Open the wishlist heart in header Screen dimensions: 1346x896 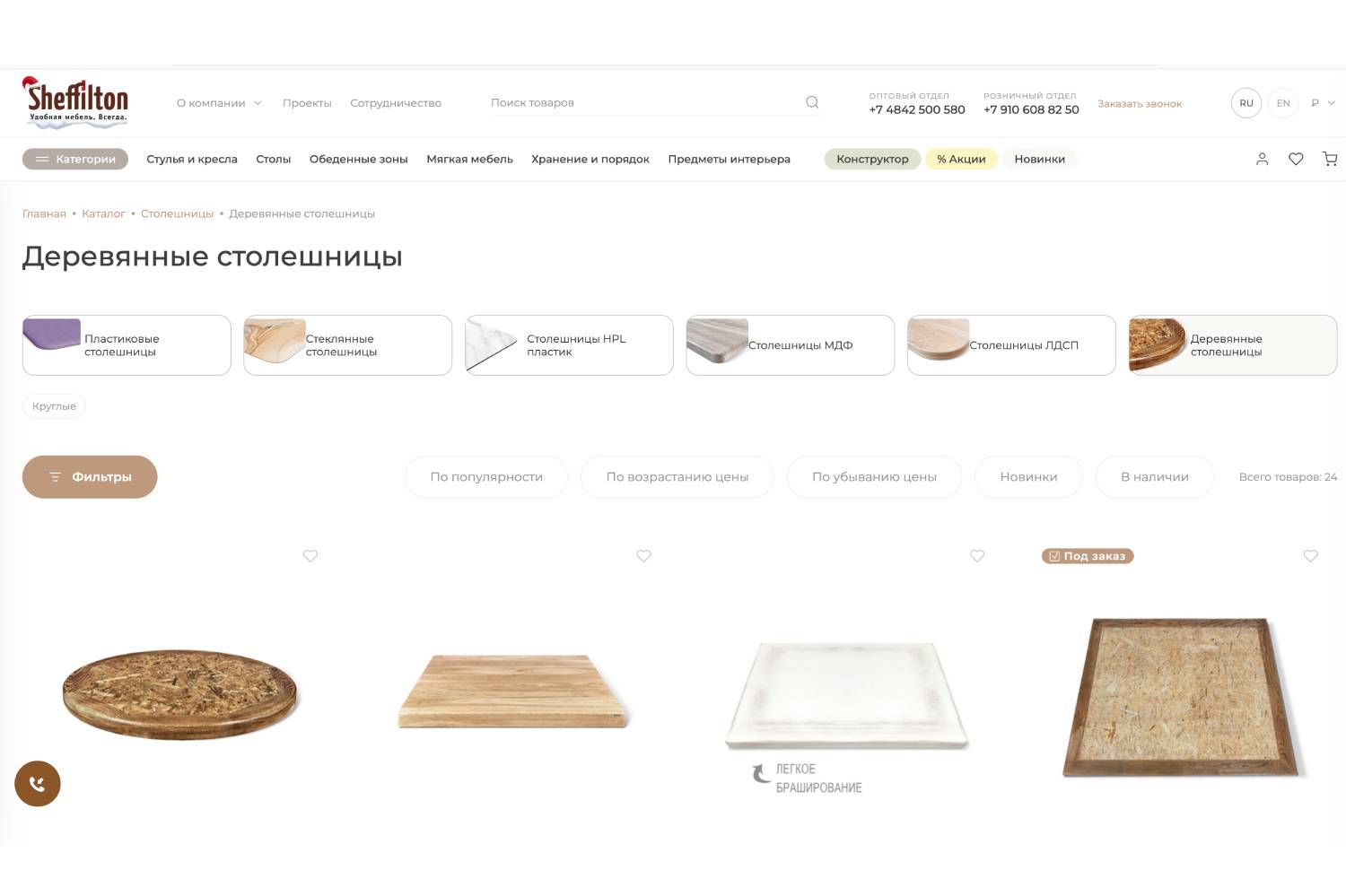click(1296, 159)
